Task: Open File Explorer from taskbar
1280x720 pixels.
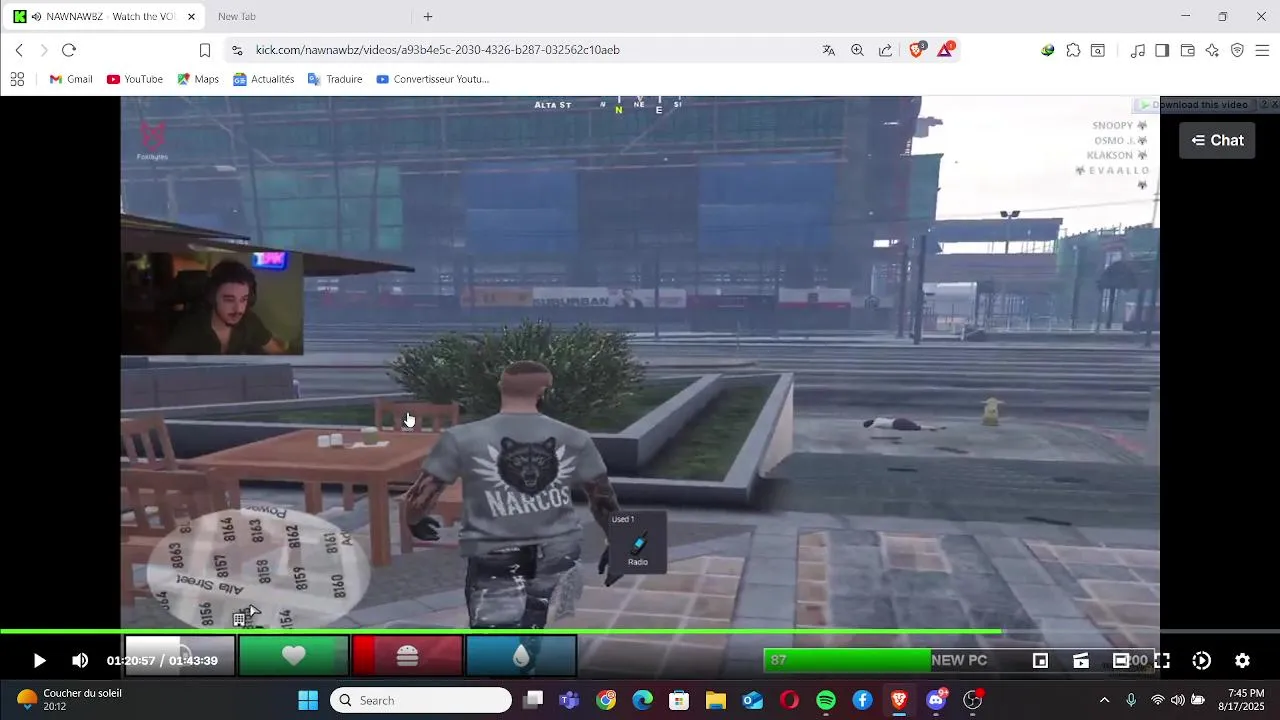Action: tap(716, 700)
